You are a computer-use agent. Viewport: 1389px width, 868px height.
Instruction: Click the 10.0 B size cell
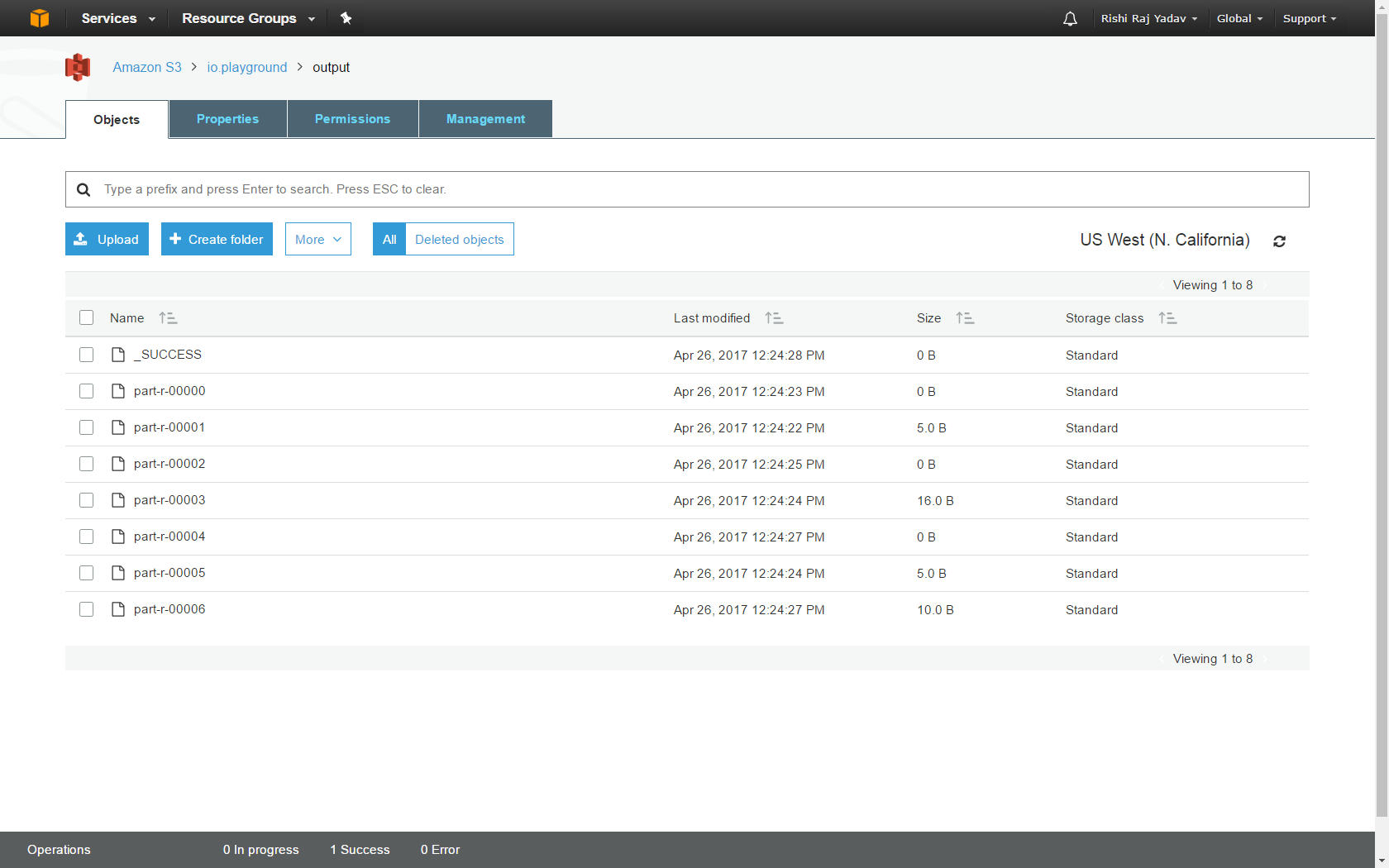pos(935,610)
